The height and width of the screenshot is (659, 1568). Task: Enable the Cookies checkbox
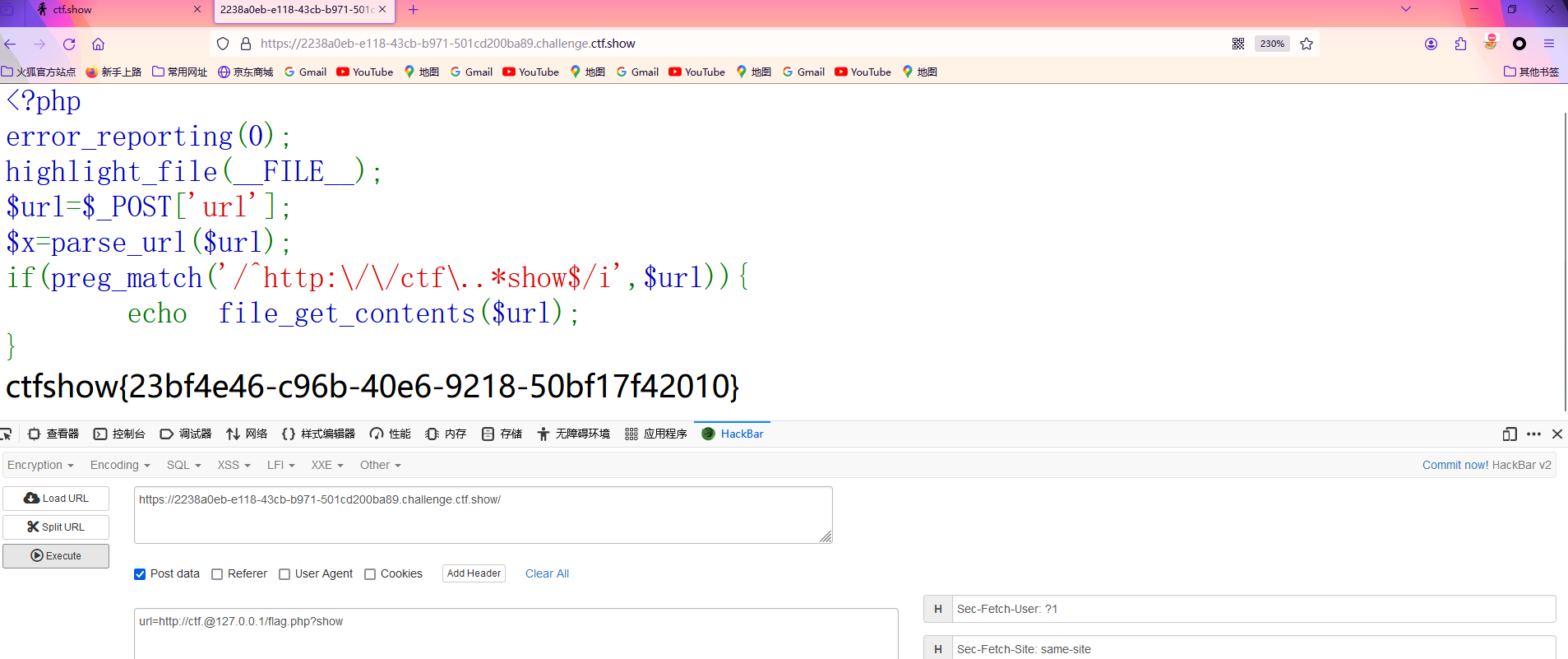(370, 574)
